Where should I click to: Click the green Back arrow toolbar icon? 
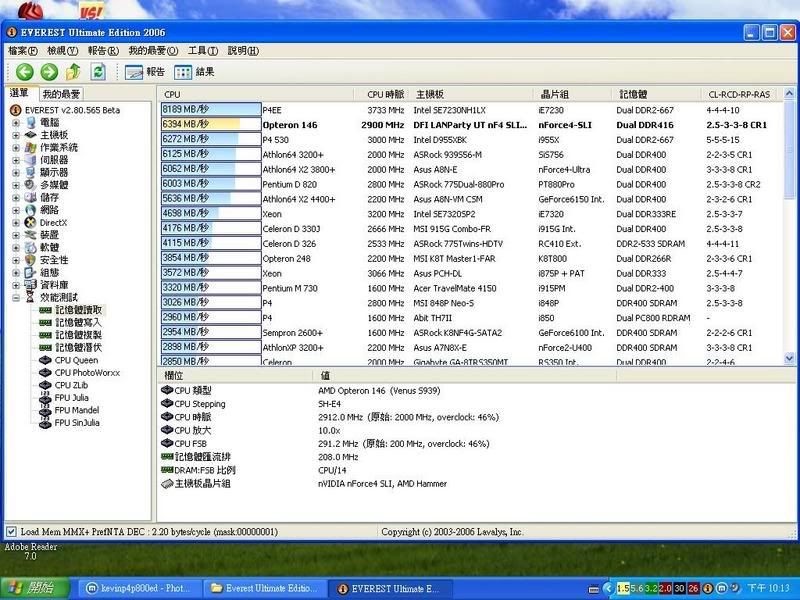pos(23,72)
